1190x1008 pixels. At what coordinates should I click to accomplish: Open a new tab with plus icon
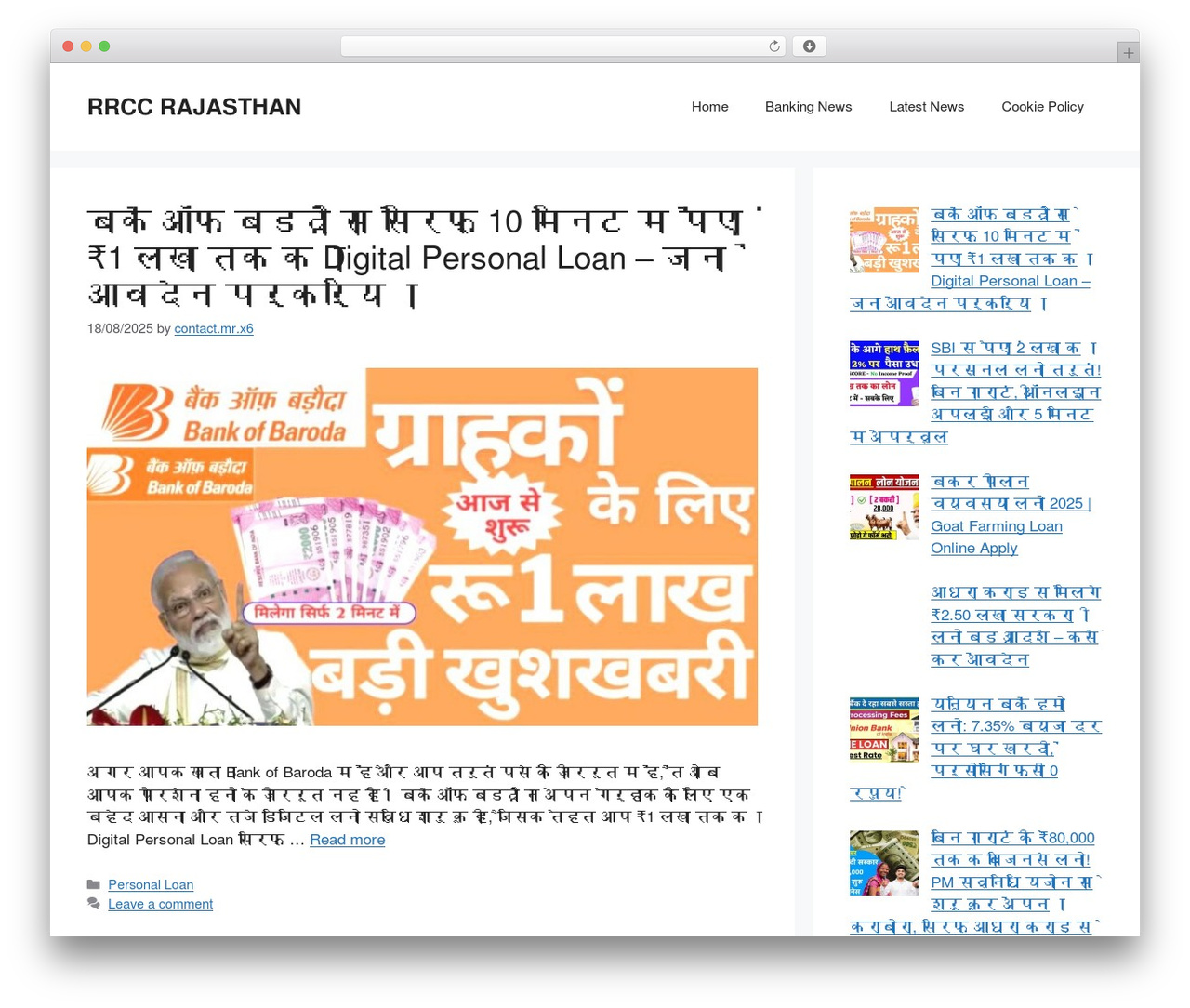click(1128, 53)
